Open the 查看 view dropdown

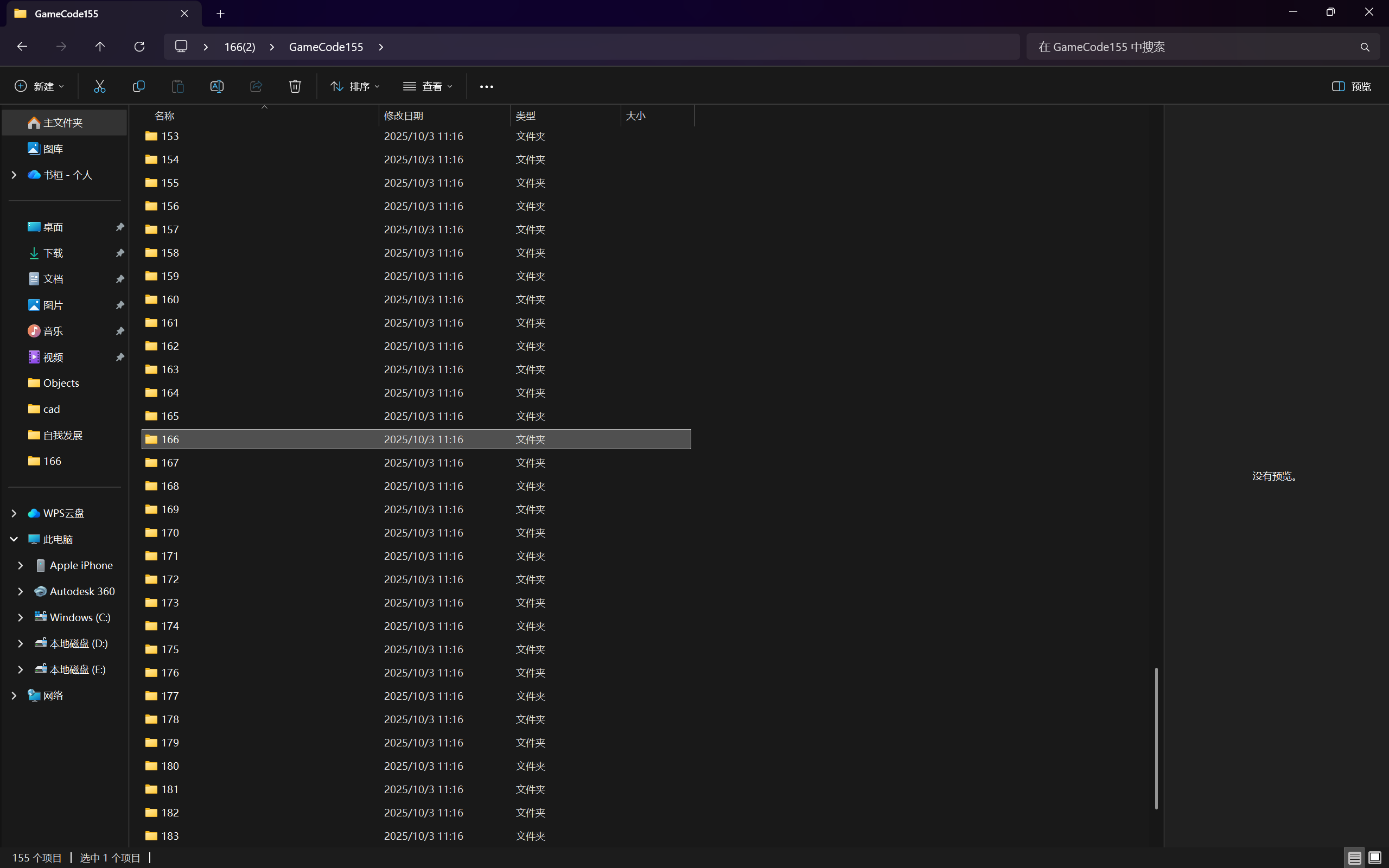428,86
